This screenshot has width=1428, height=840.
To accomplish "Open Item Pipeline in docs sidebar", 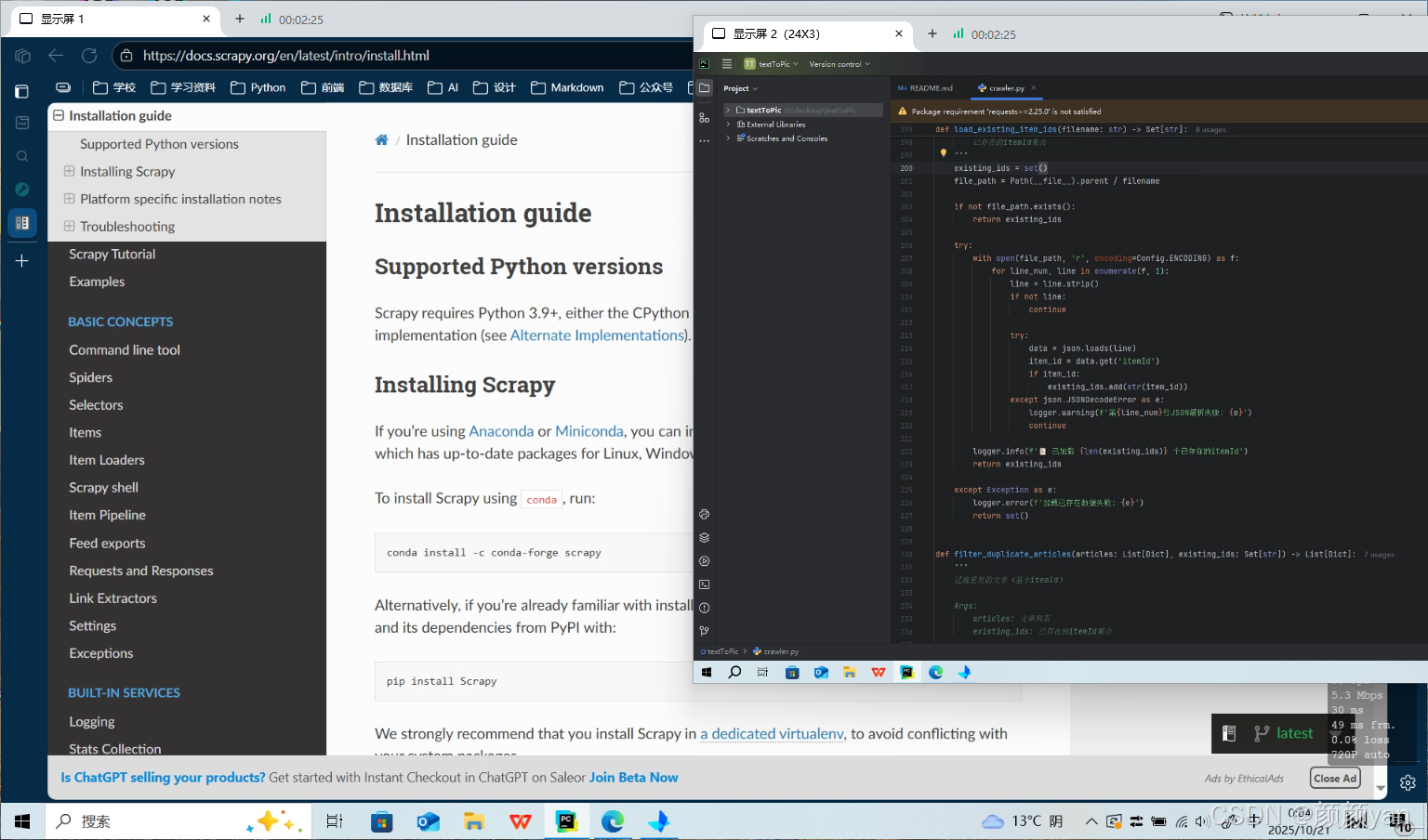I will click(x=107, y=515).
